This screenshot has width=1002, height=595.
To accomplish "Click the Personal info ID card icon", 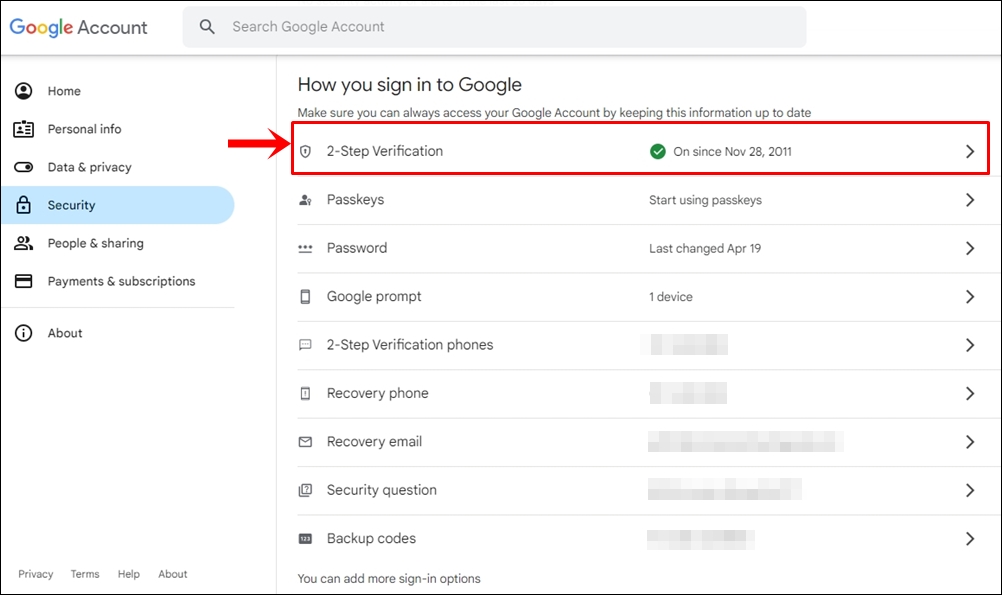I will 24,129.
